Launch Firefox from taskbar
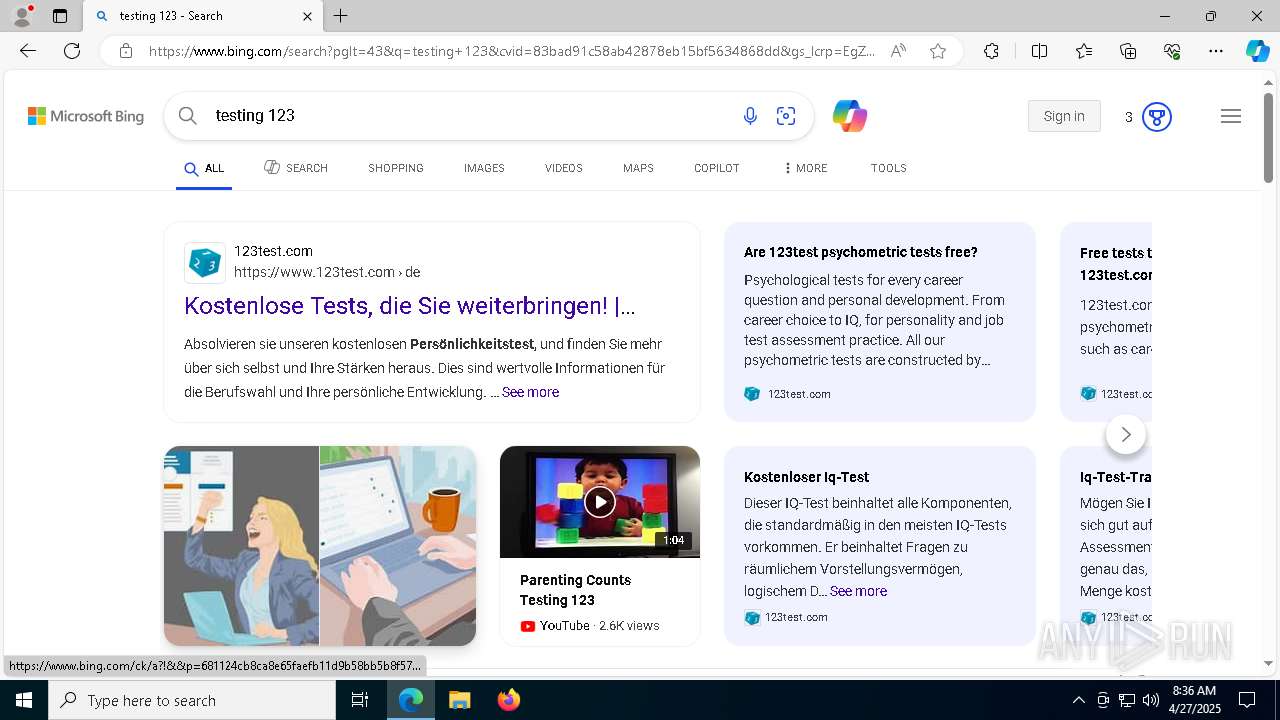This screenshot has width=1280, height=720. (x=509, y=700)
